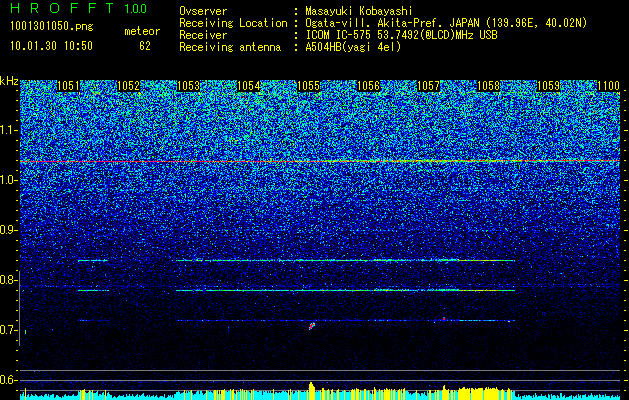
Task: Click the 1059 time marker
Action: click(548, 86)
